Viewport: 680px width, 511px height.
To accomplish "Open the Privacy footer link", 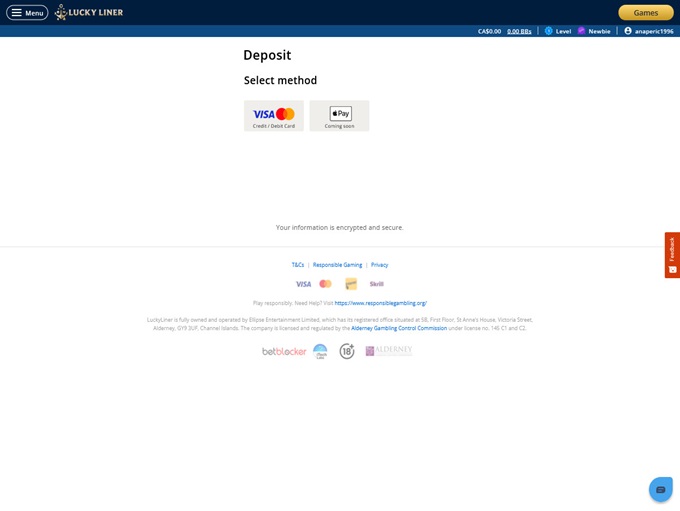I will click(379, 265).
